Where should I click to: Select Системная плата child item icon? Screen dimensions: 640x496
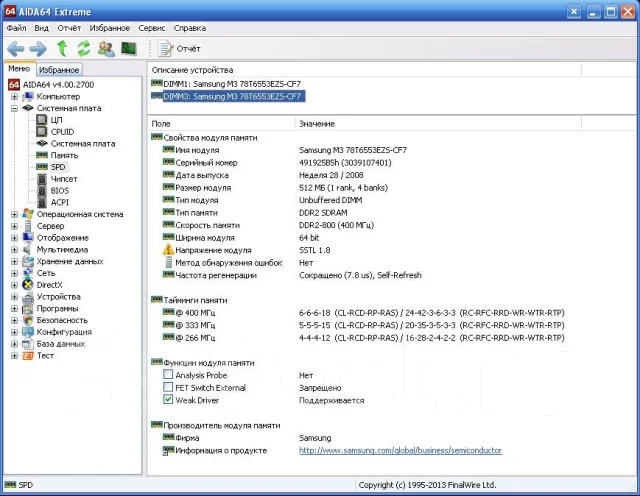click(42, 143)
